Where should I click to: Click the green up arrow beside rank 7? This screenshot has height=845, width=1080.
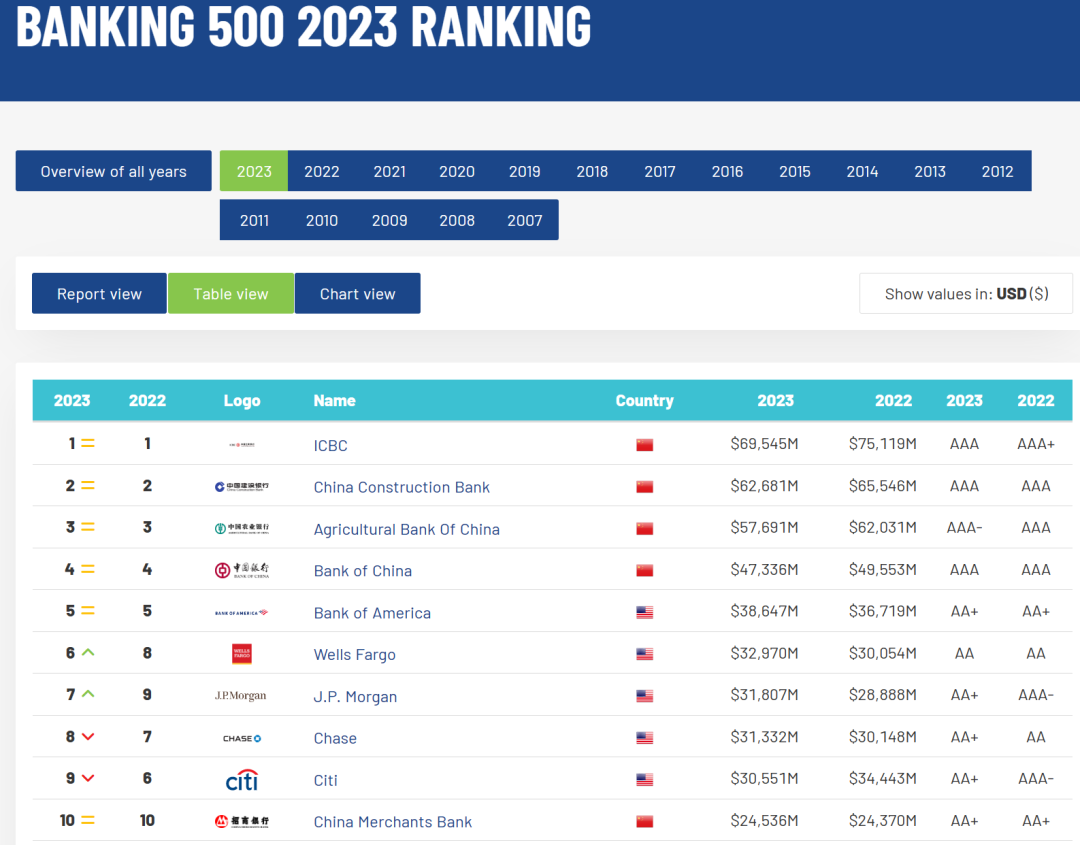(x=88, y=694)
